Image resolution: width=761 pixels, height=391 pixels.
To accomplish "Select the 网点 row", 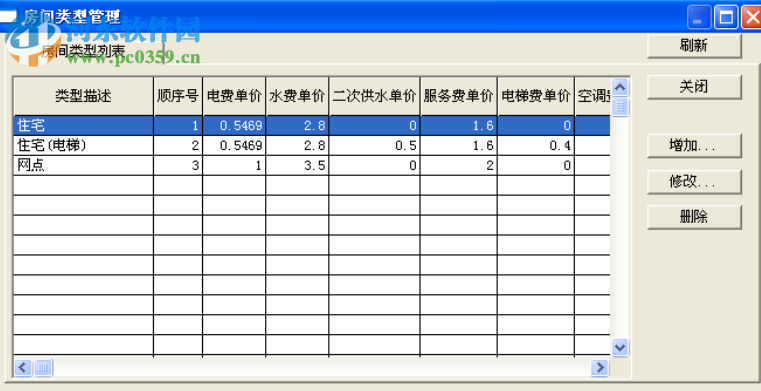I will [312, 165].
